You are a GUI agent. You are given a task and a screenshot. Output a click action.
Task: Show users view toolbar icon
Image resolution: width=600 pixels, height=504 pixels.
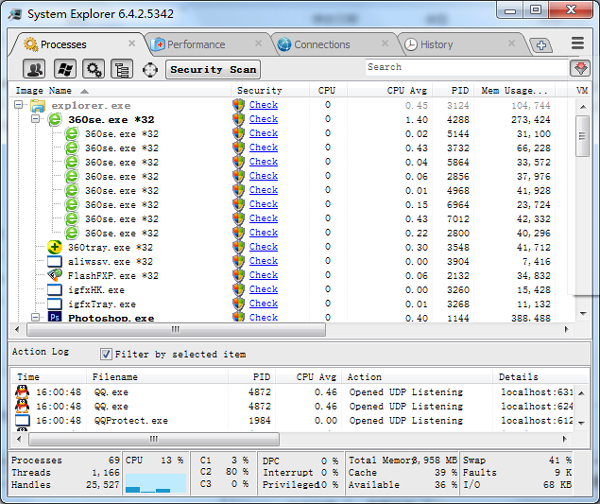click(x=34, y=69)
